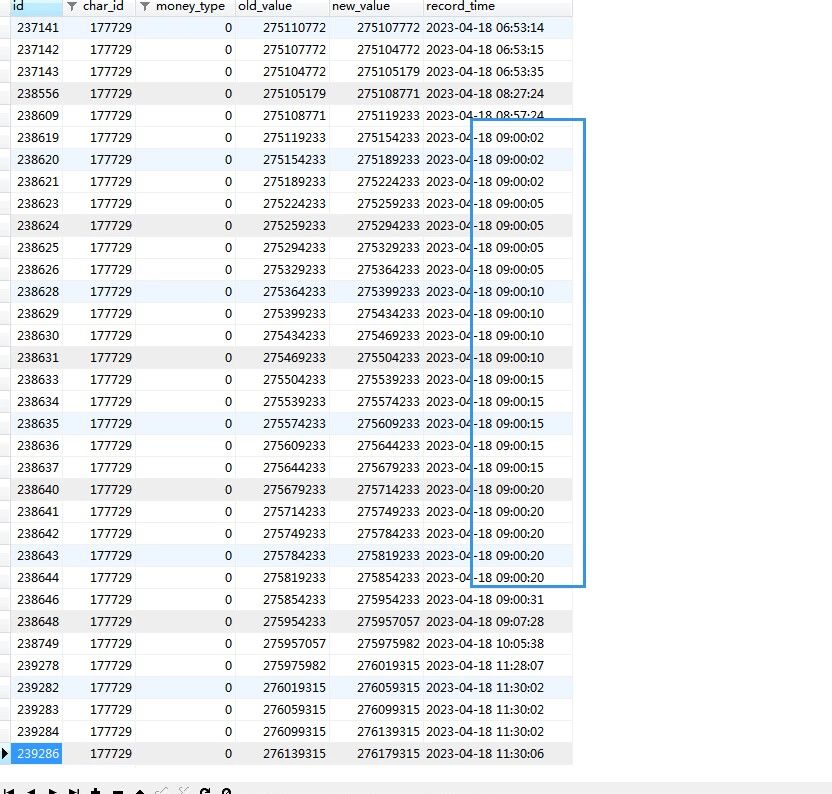The width and height of the screenshot is (832, 794).
Task: Click old_value 275110772 in first row
Action: pyautogui.click(x=294, y=28)
